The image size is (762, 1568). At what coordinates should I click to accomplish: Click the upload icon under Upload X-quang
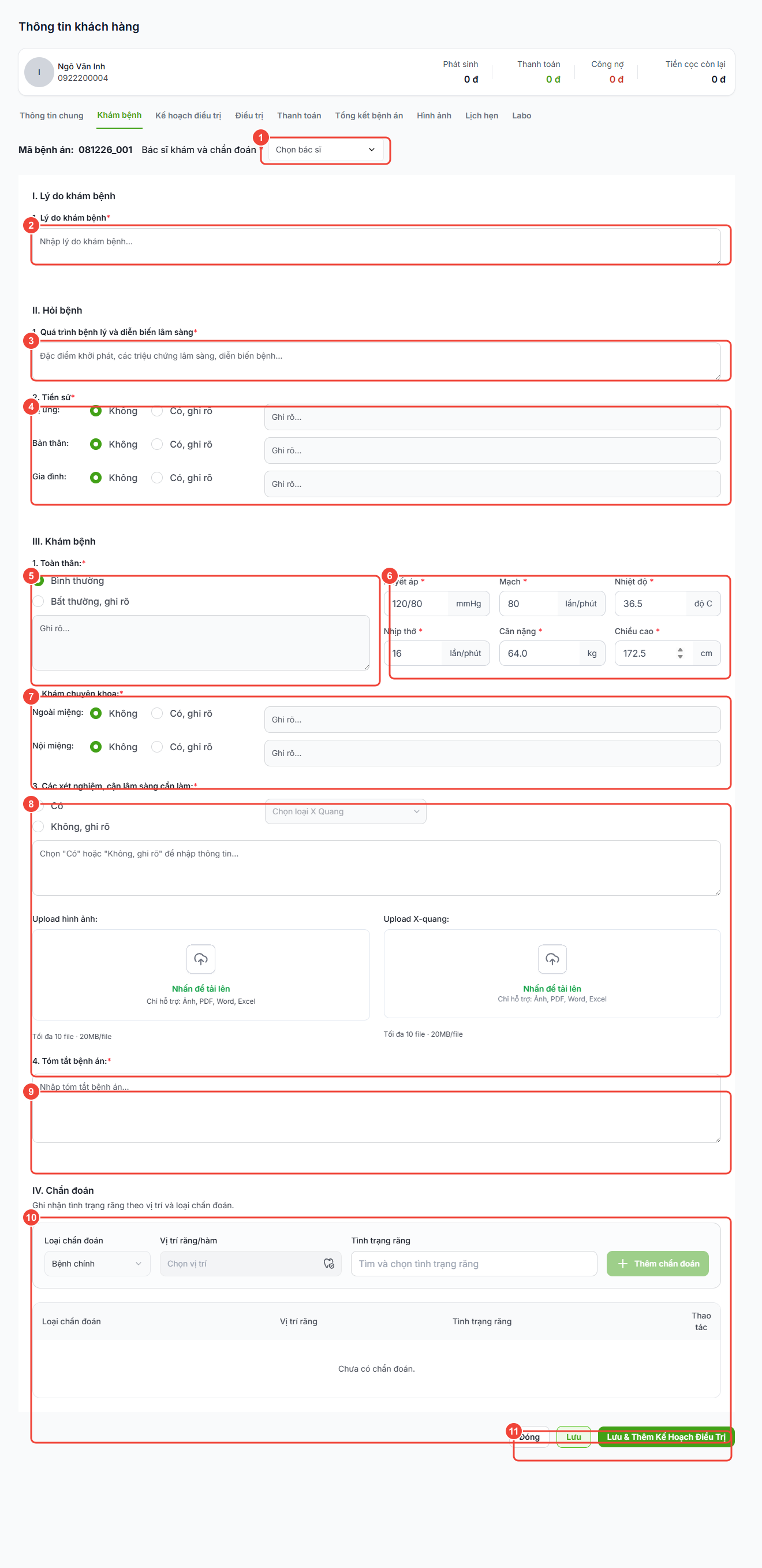pos(552,959)
